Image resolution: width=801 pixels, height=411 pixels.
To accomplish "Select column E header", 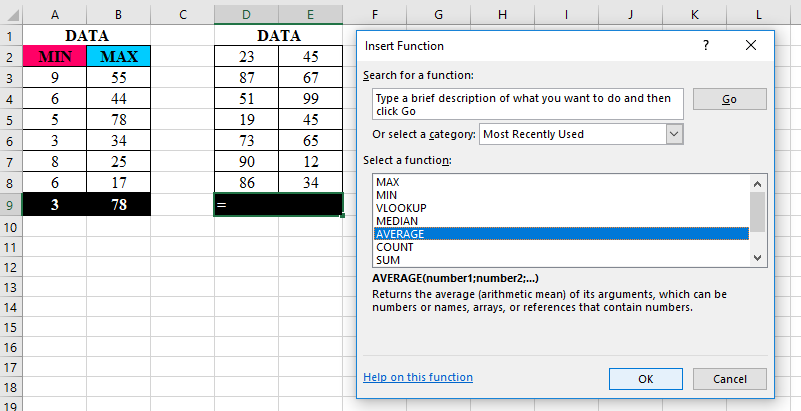I will 311,15.
